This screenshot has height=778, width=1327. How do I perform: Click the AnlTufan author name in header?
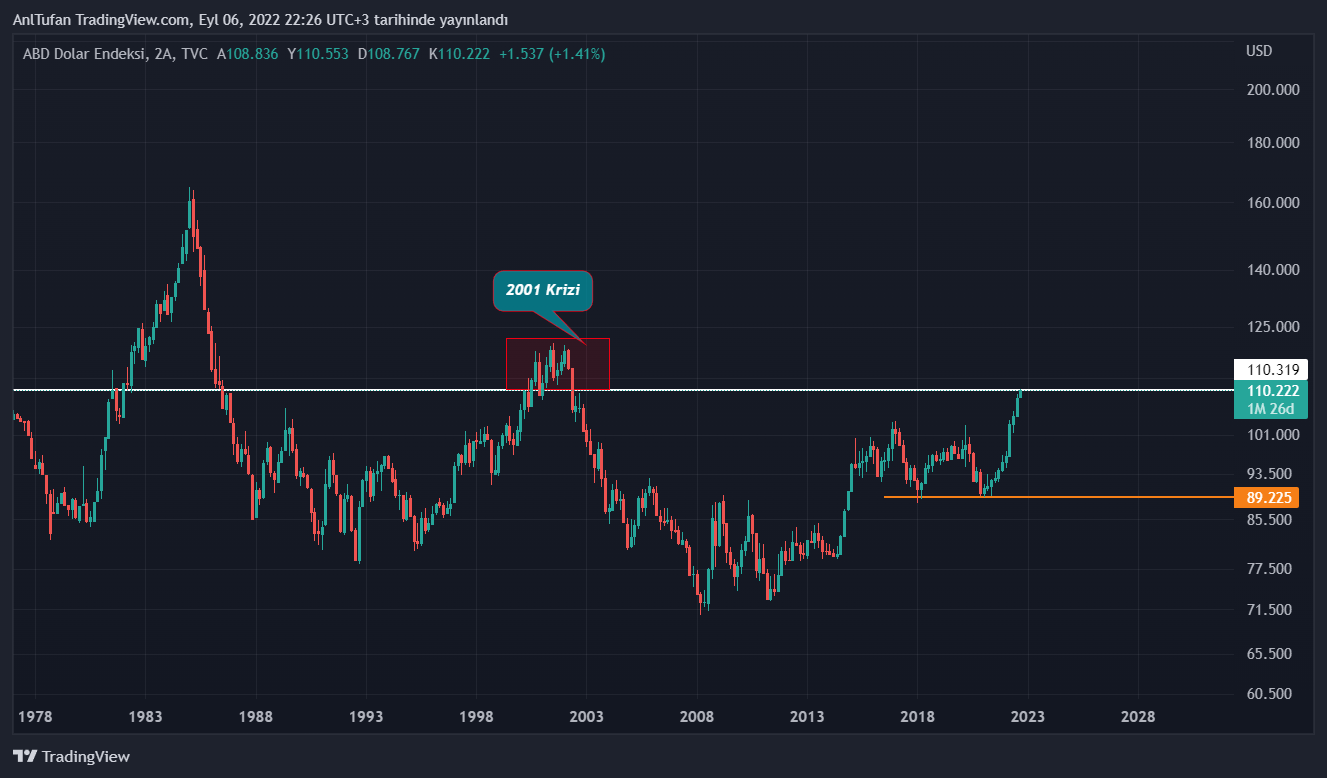point(39,20)
